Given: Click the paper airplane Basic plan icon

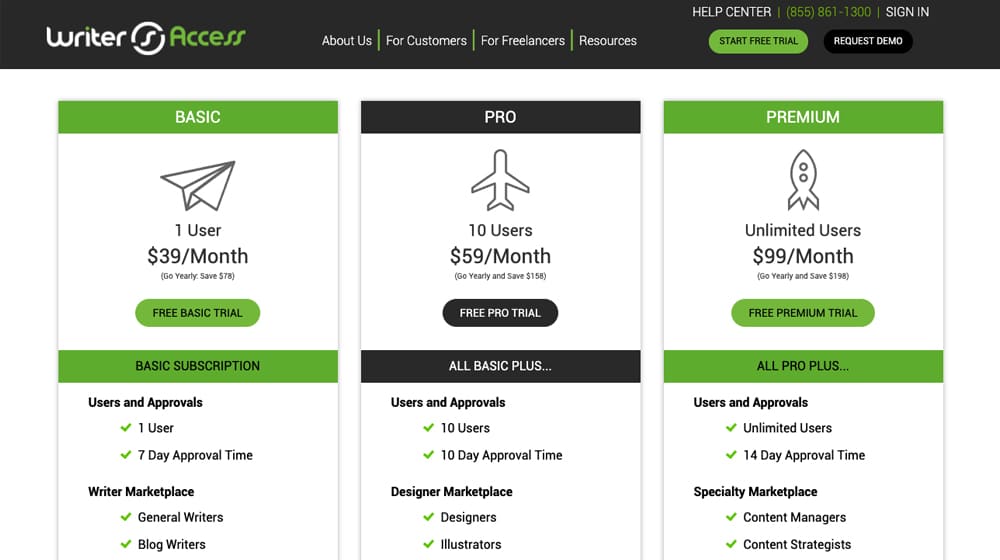Looking at the screenshot, I should tap(197, 185).
